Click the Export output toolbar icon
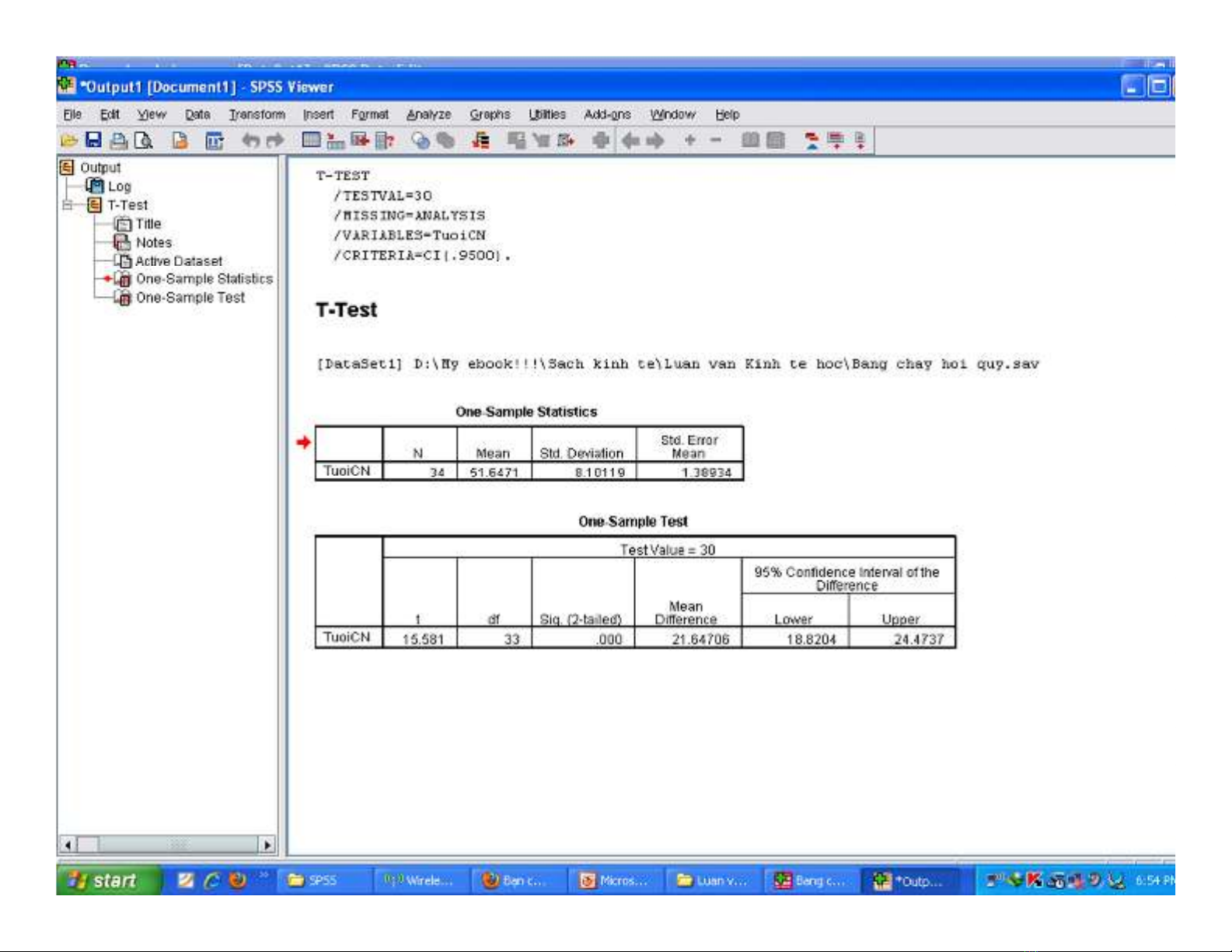The image size is (1232, 952). [x=180, y=141]
